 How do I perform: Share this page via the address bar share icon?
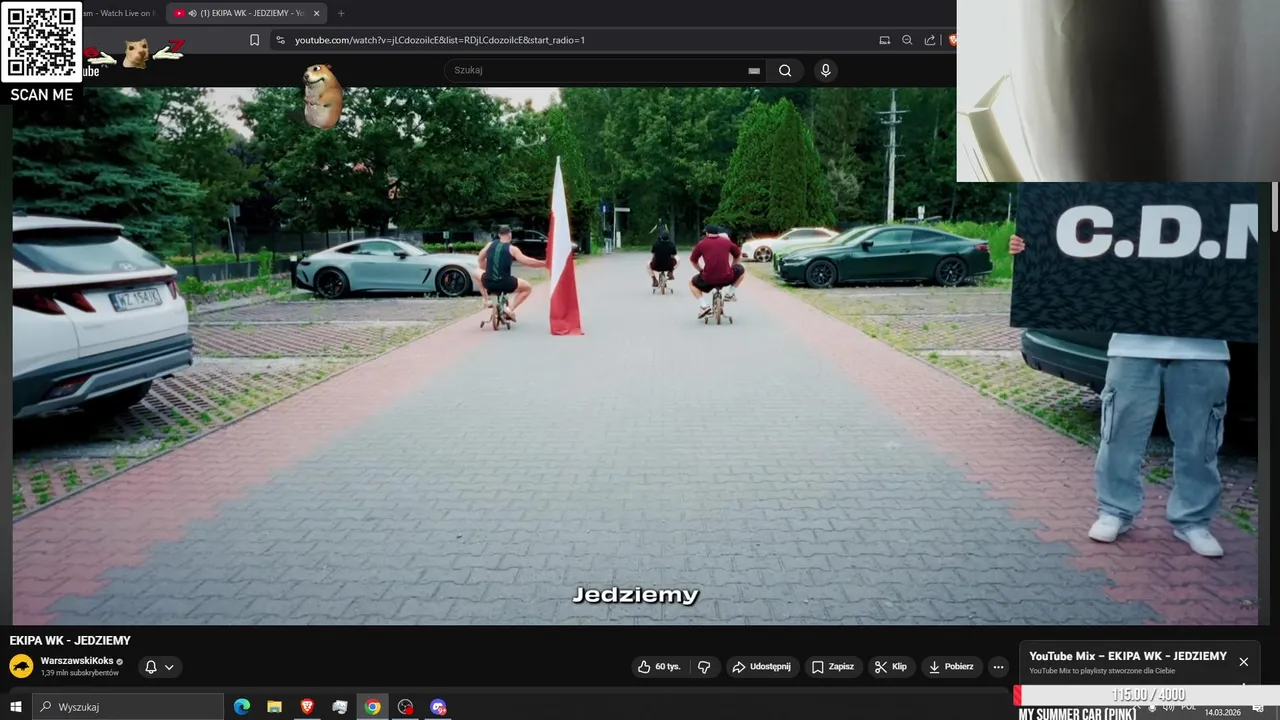pos(930,40)
